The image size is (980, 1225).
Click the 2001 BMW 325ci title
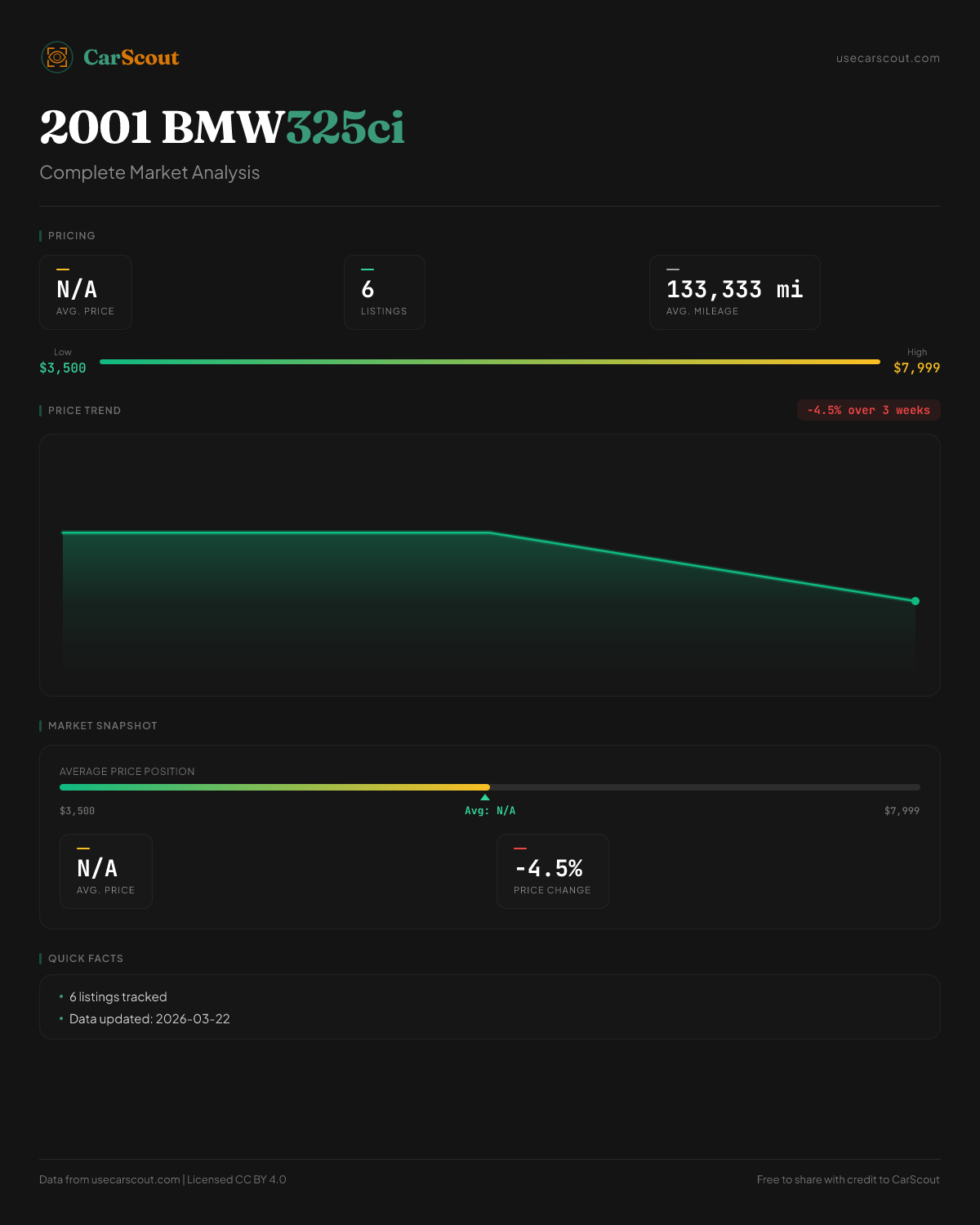pyautogui.click(x=222, y=127)
